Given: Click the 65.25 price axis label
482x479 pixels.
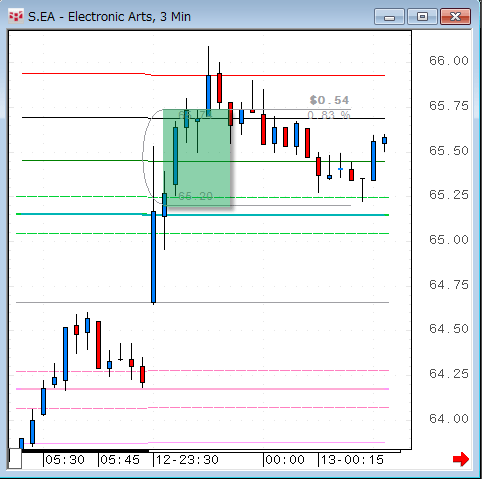Looking at the screenshot, I should (x=449, y=195).
